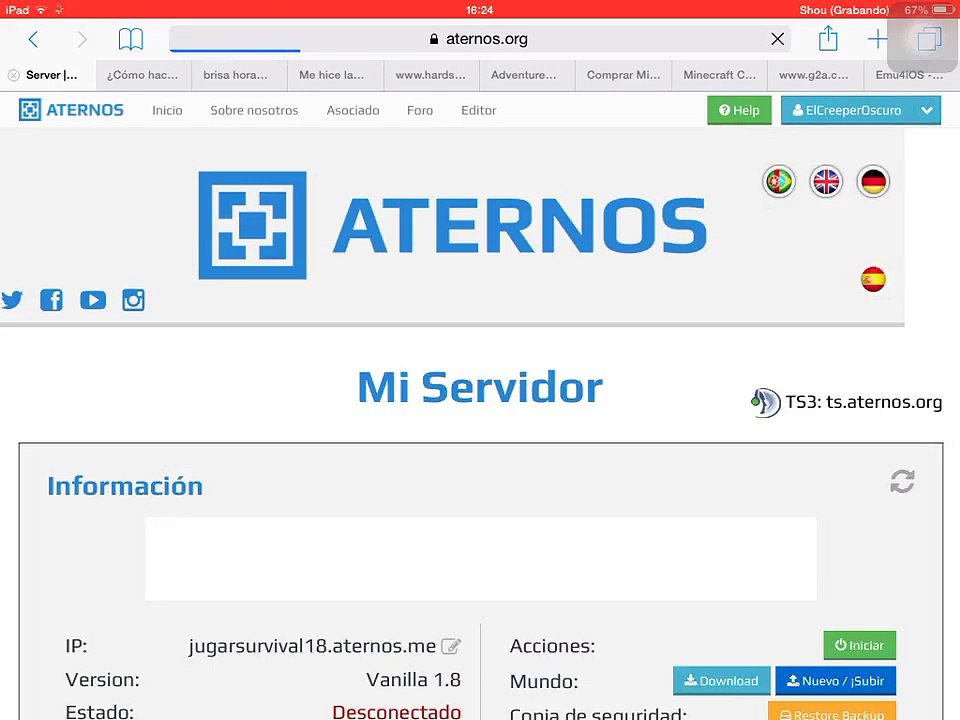
Task: Expand the ElCreeperOscuro account dropdown arrow
Action: tap(927, 110)
